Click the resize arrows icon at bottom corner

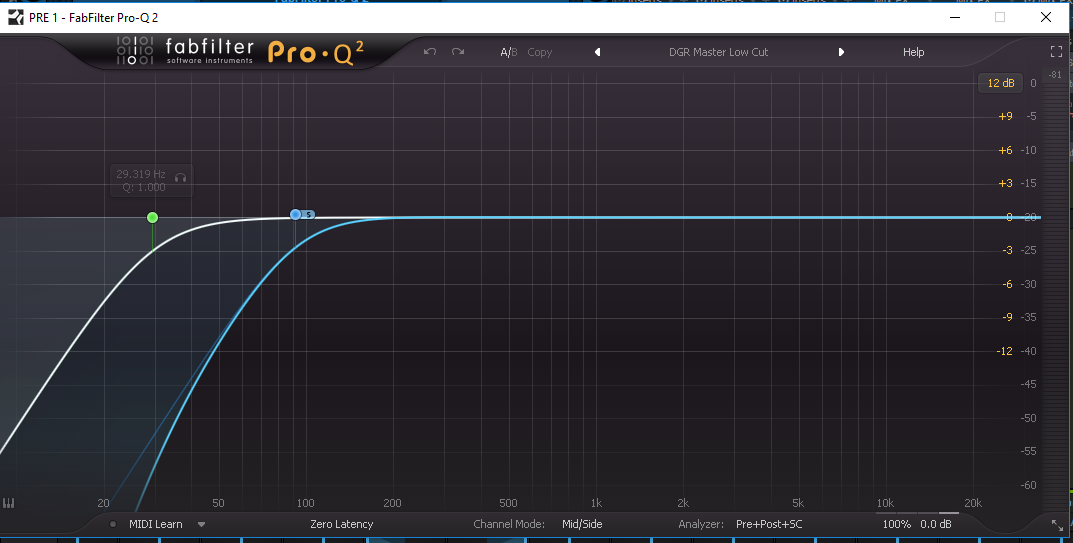(1057, 525)
